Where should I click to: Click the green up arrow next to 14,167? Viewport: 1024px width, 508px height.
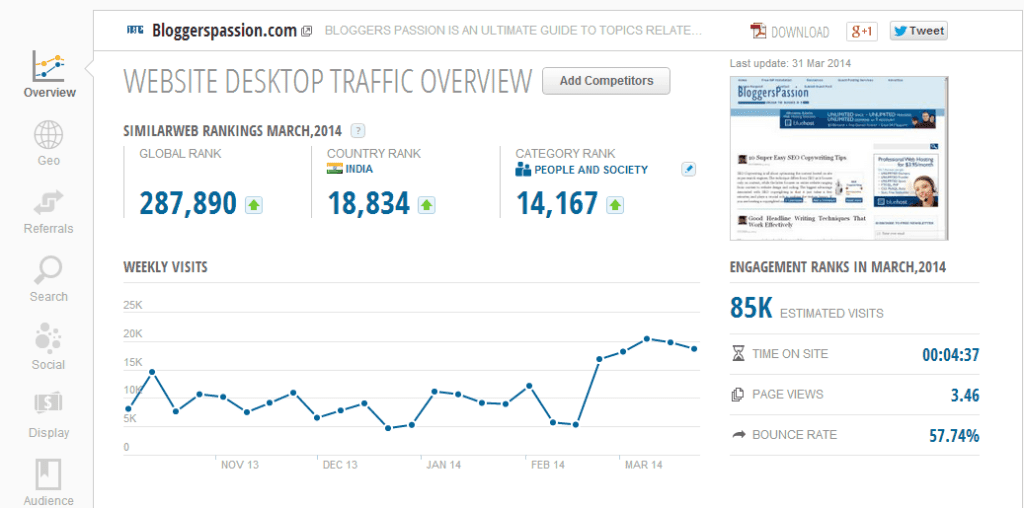615,206
